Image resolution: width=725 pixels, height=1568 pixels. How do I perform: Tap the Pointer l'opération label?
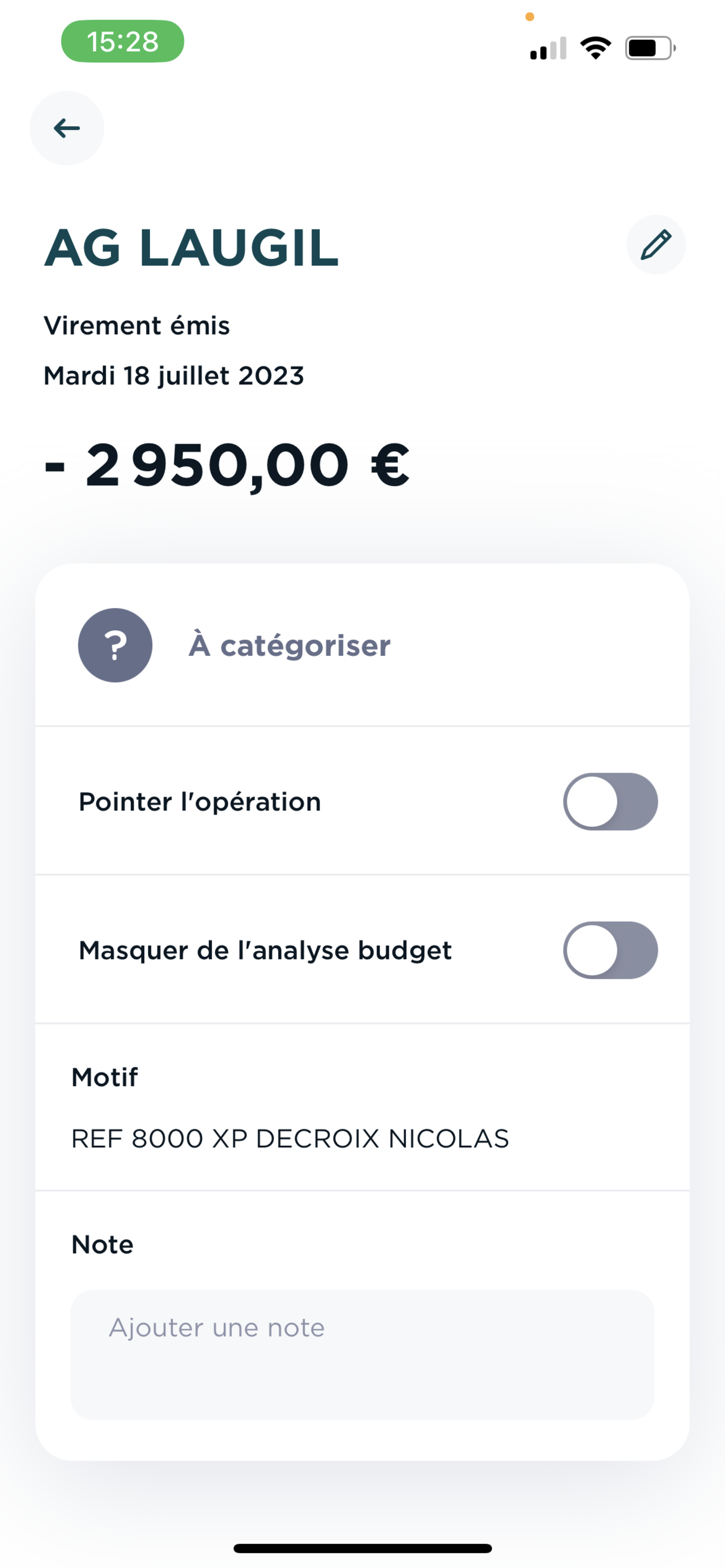point(200,802)
